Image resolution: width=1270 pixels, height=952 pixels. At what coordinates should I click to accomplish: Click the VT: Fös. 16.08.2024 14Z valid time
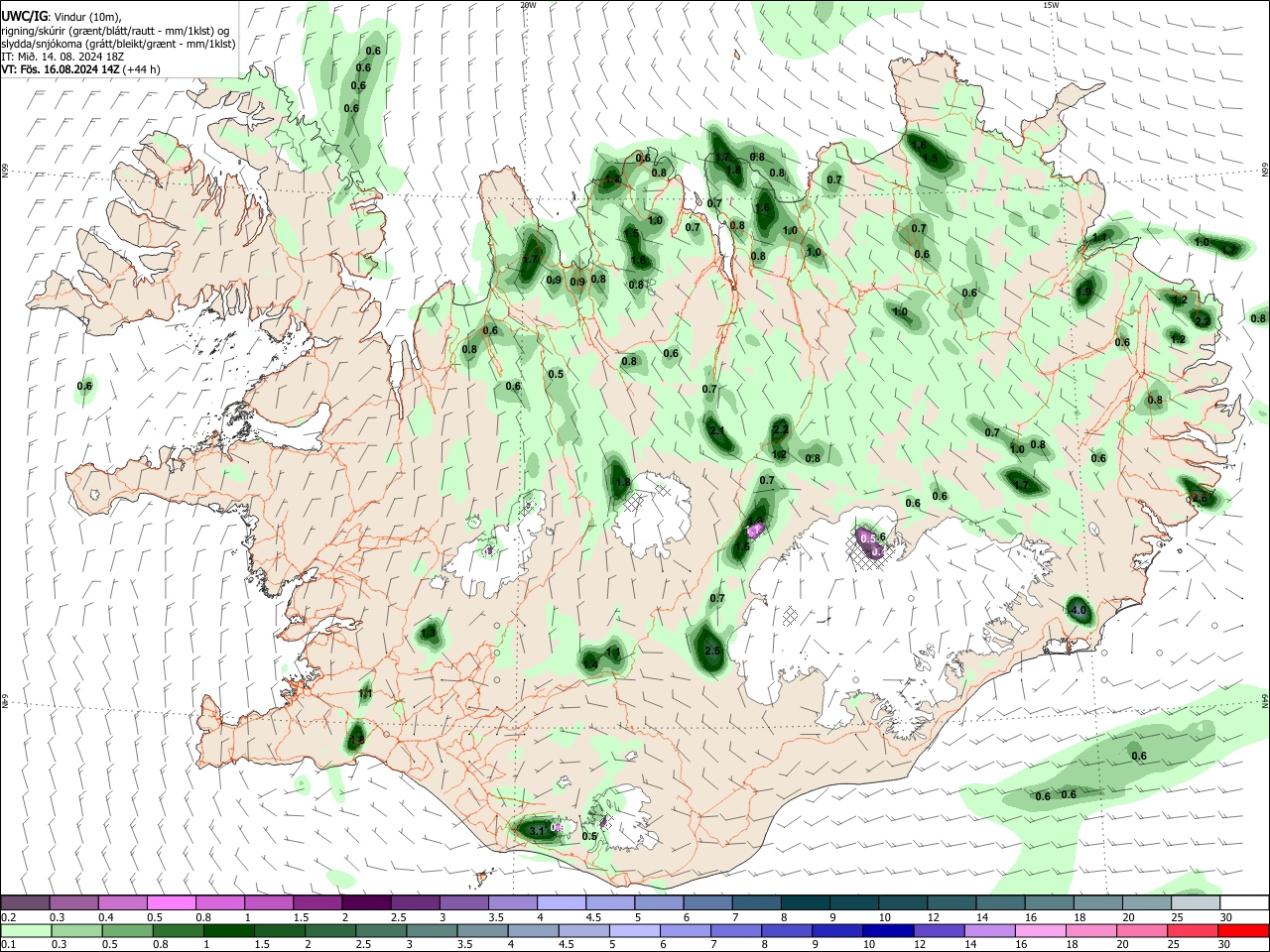pyautogui.click(x=61, y=69)
